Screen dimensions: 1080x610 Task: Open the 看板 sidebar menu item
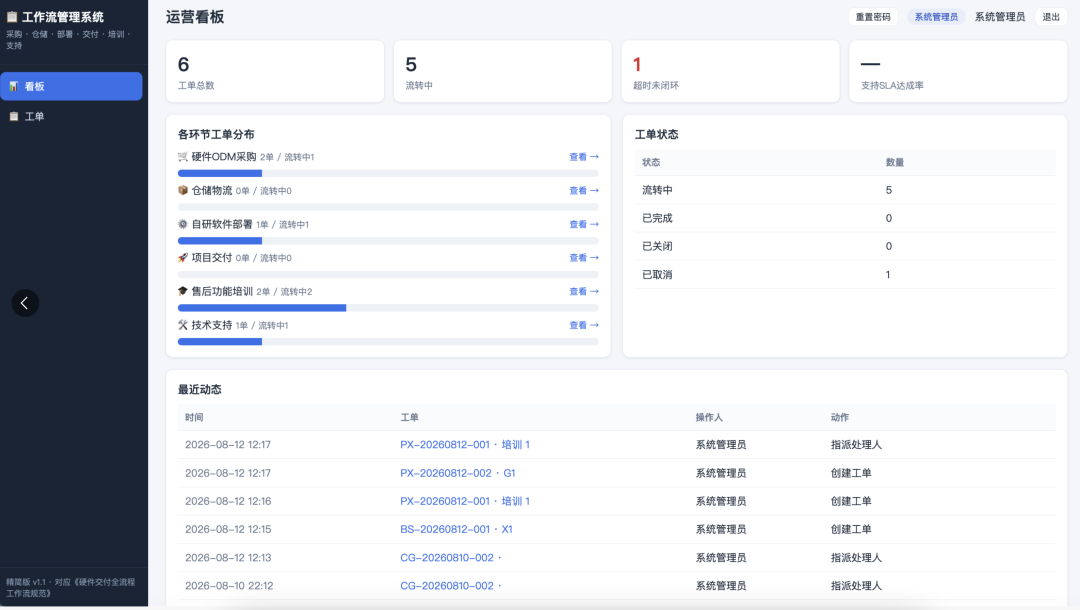click(x=72, y=86)
